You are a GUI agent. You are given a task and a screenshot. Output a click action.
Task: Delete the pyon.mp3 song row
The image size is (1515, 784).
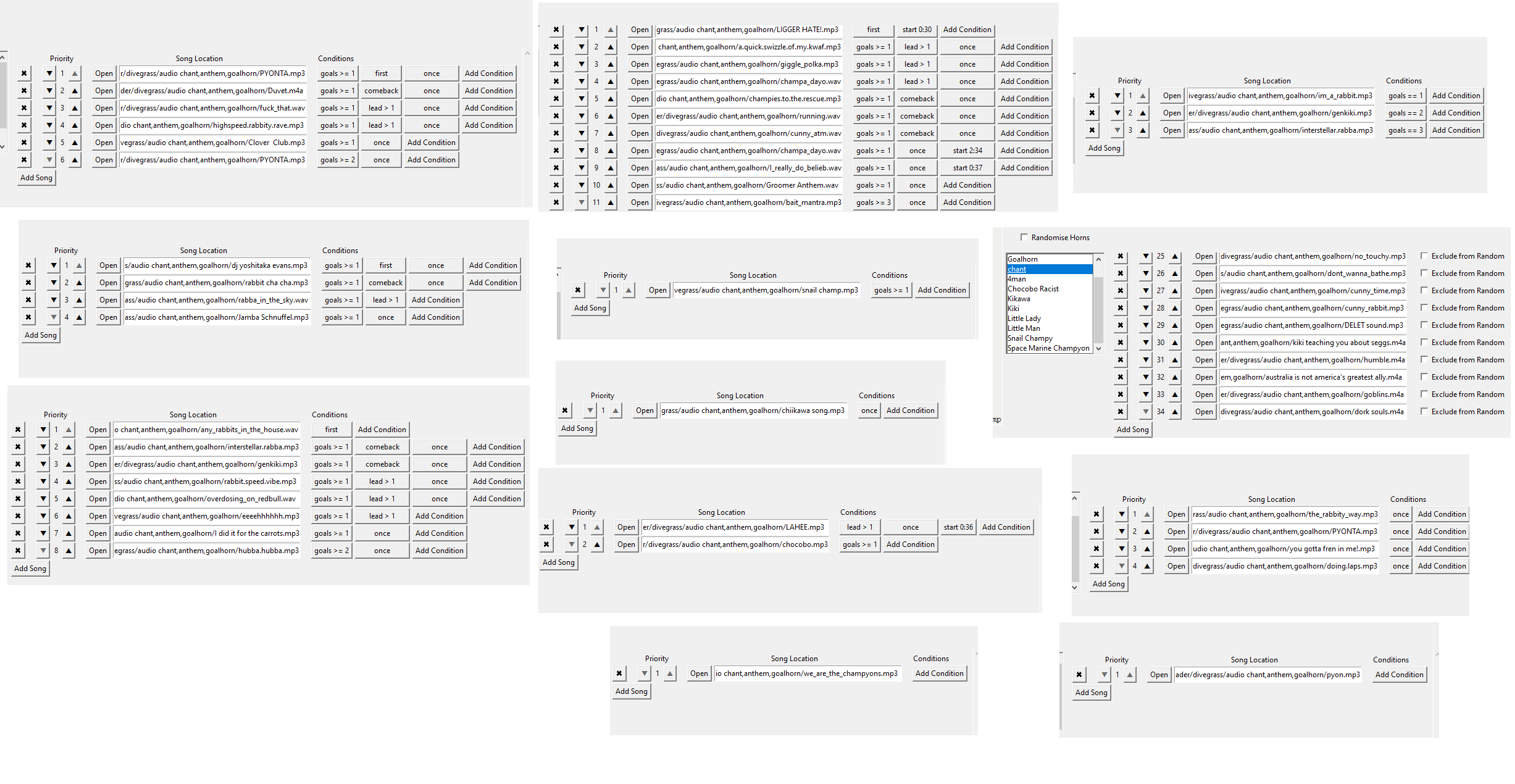click(1079, 675)
